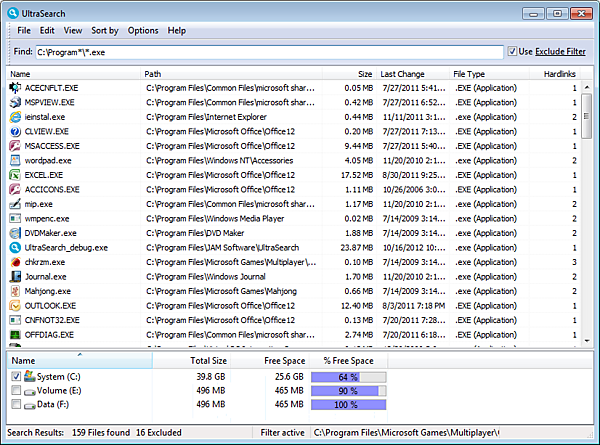The height and width of the screenshot is (445, 600).
Task: Select path C:\Program Files\DVD Maker
Action: tap(195, 233)
